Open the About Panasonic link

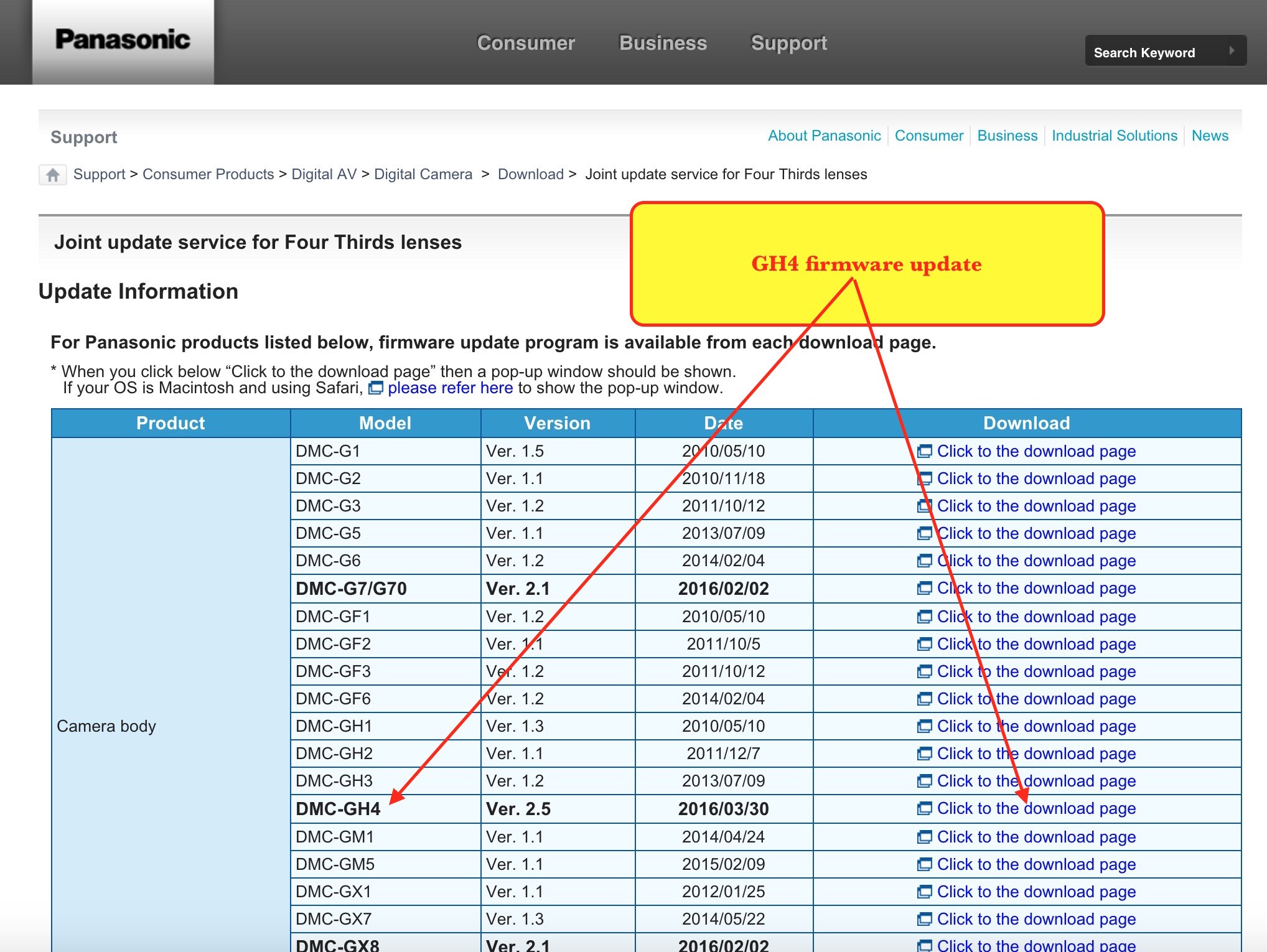pyautogui.click(x=825, y=136)
